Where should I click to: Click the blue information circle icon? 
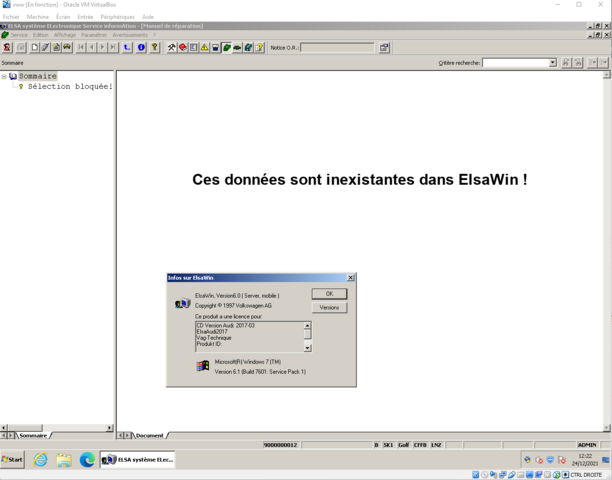click(x=141, y=48)
